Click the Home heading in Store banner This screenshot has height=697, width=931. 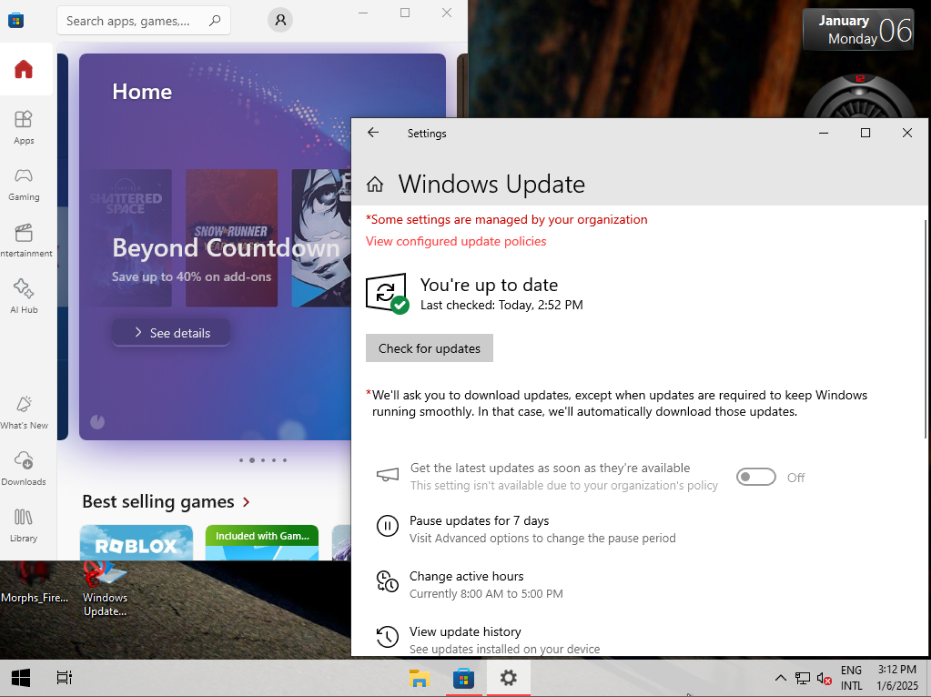click(x=142, y=91)
